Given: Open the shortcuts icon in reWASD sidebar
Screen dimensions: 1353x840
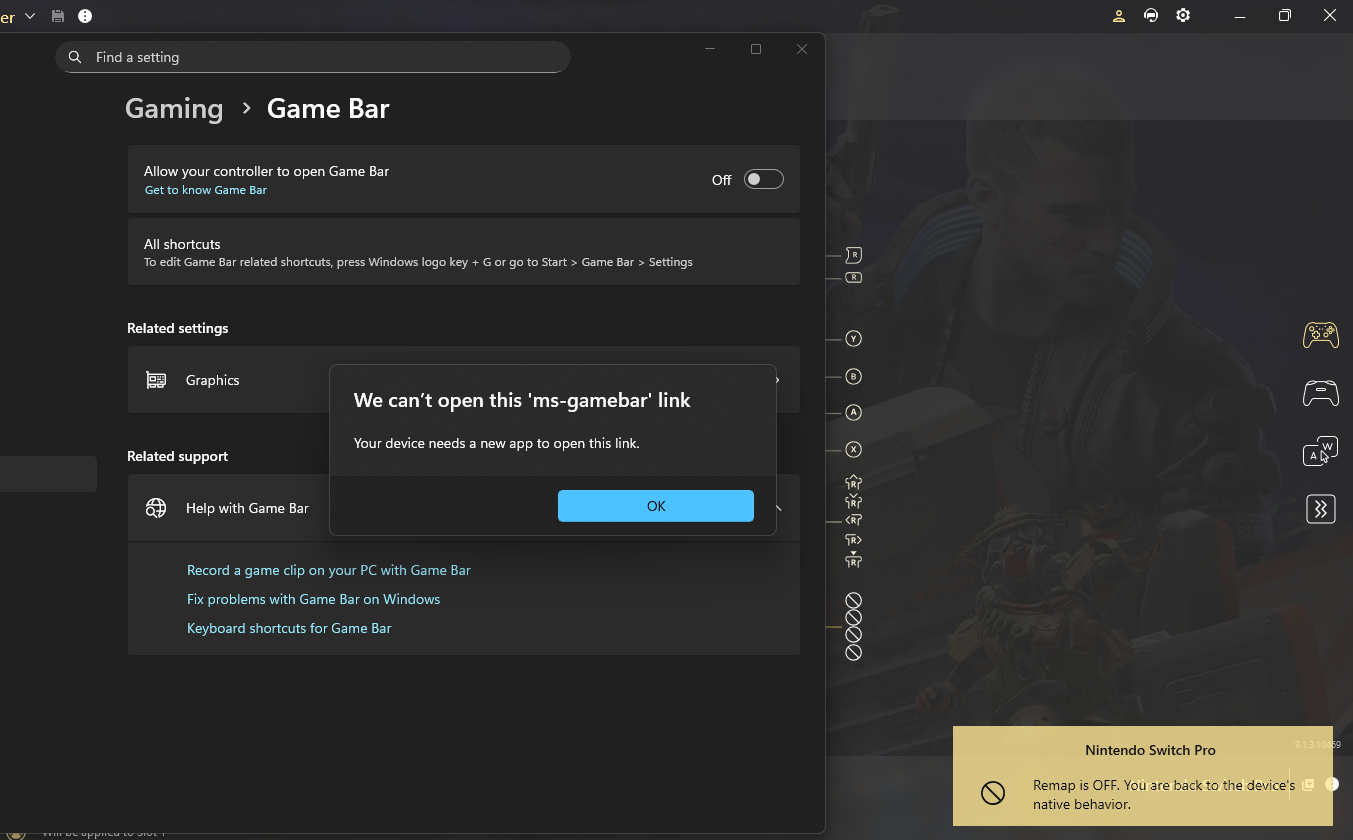Looking at the screenshot, I should [x=1321, y=509].
